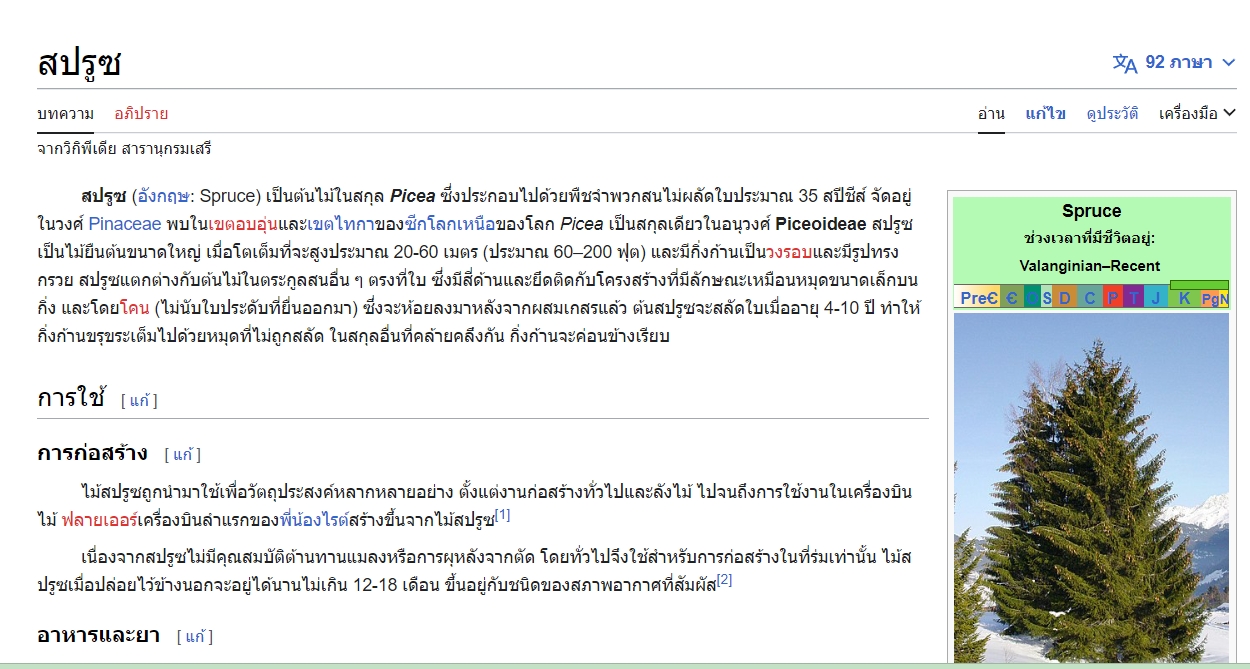Click the language translation icon

(1125, 63)
